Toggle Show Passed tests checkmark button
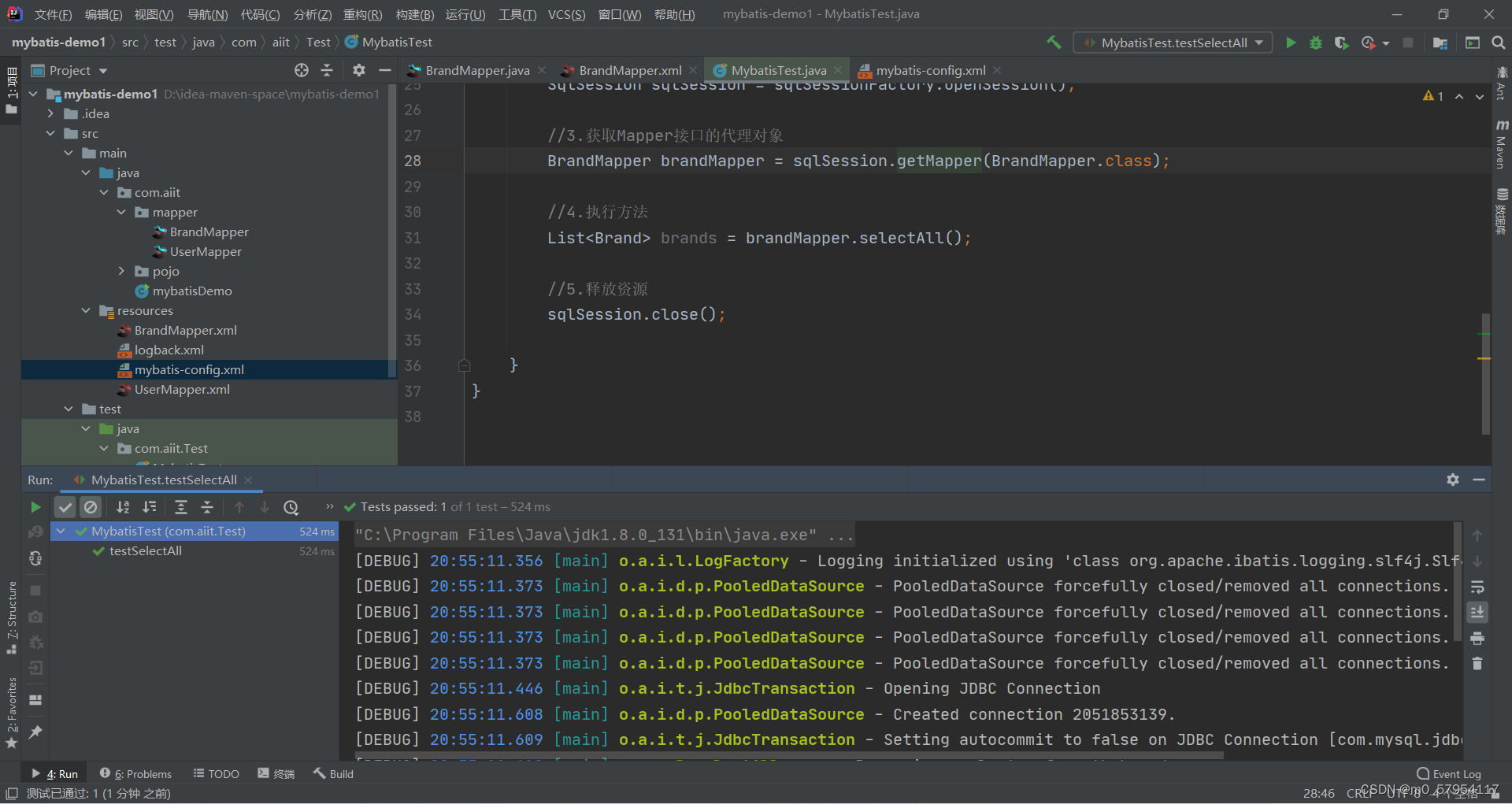 click(x=65, y=507)
